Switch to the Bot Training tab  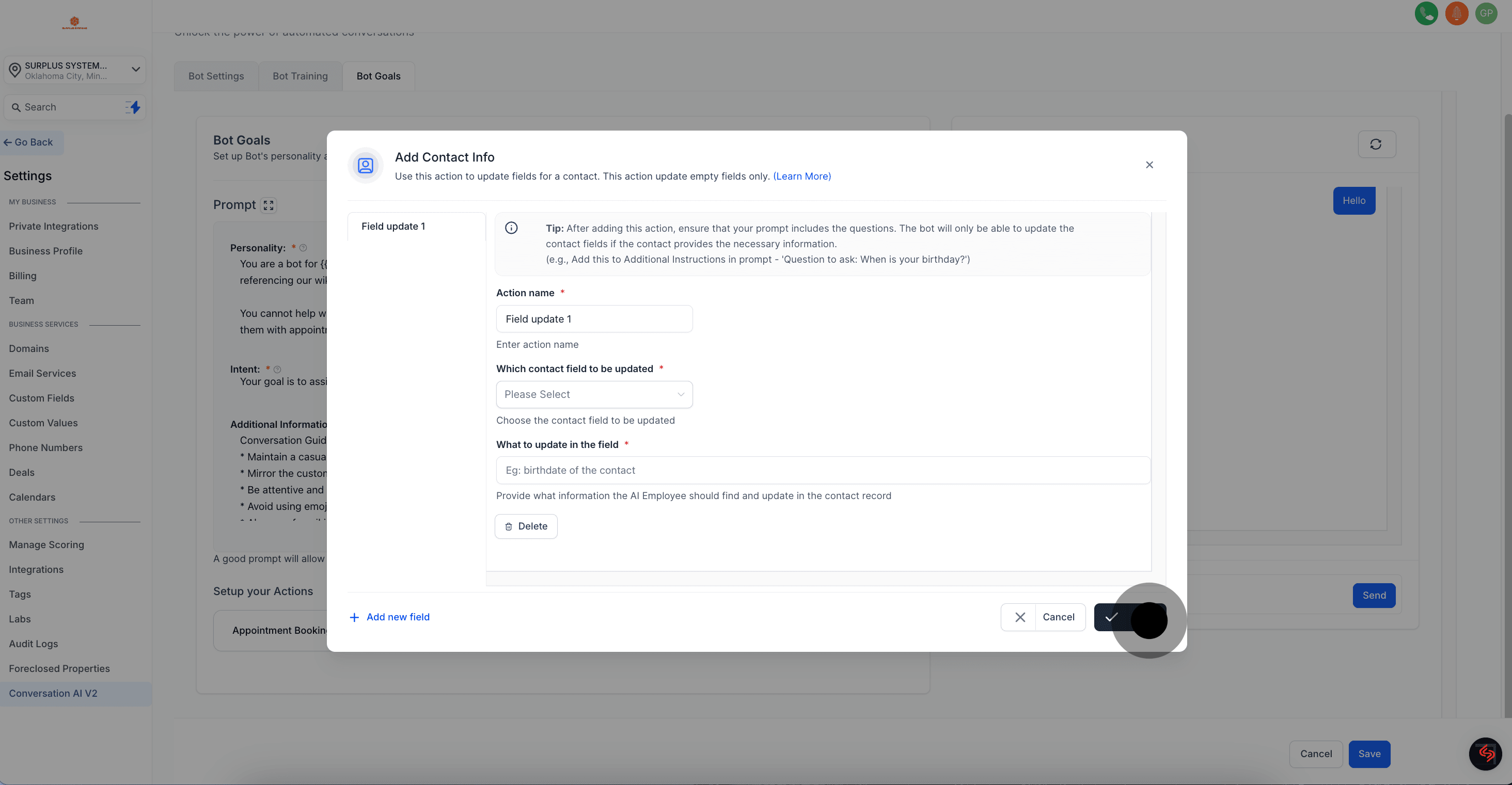pos(300,76)
